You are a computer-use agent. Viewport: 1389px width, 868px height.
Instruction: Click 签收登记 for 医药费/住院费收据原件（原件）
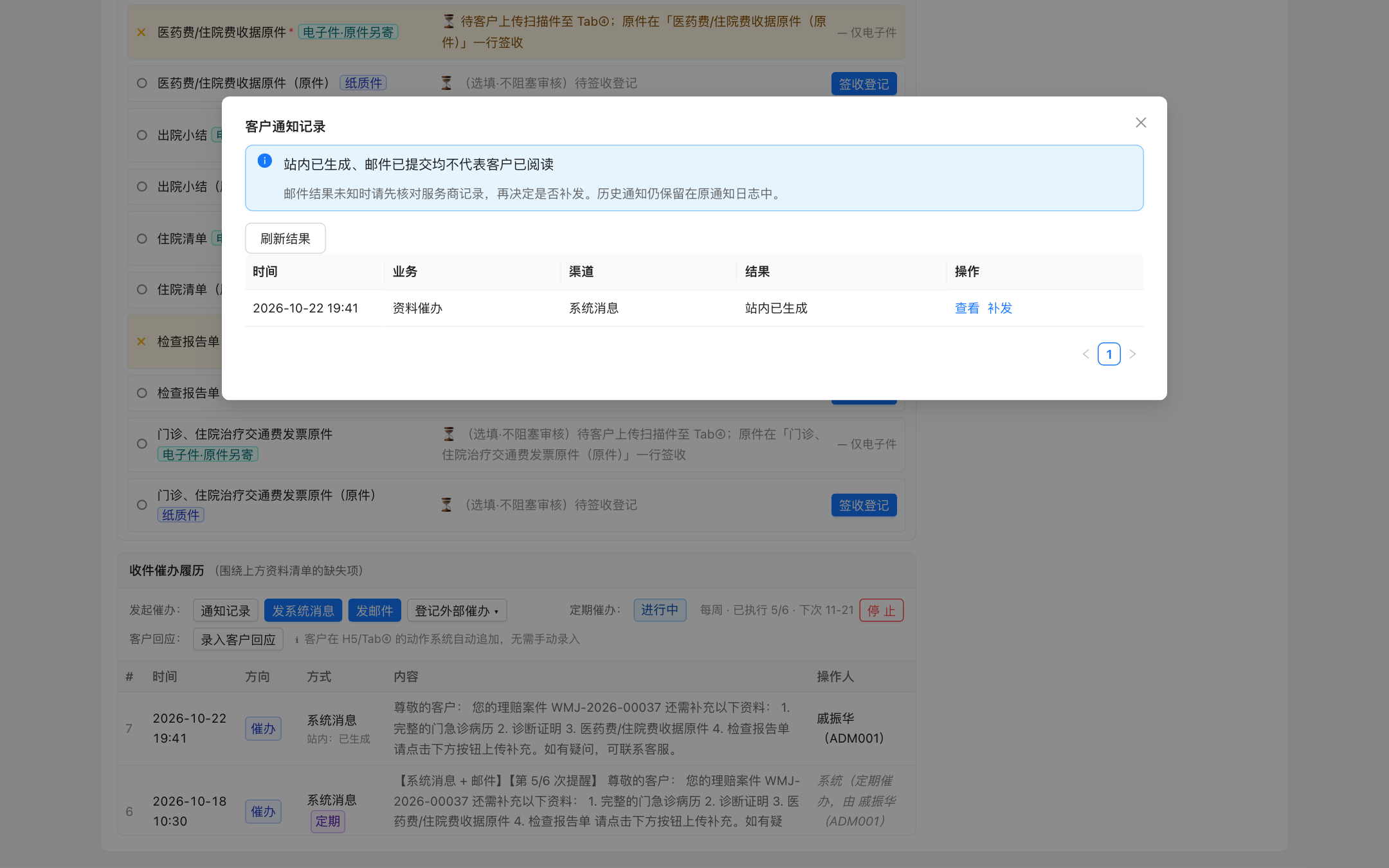pos(864,84)
